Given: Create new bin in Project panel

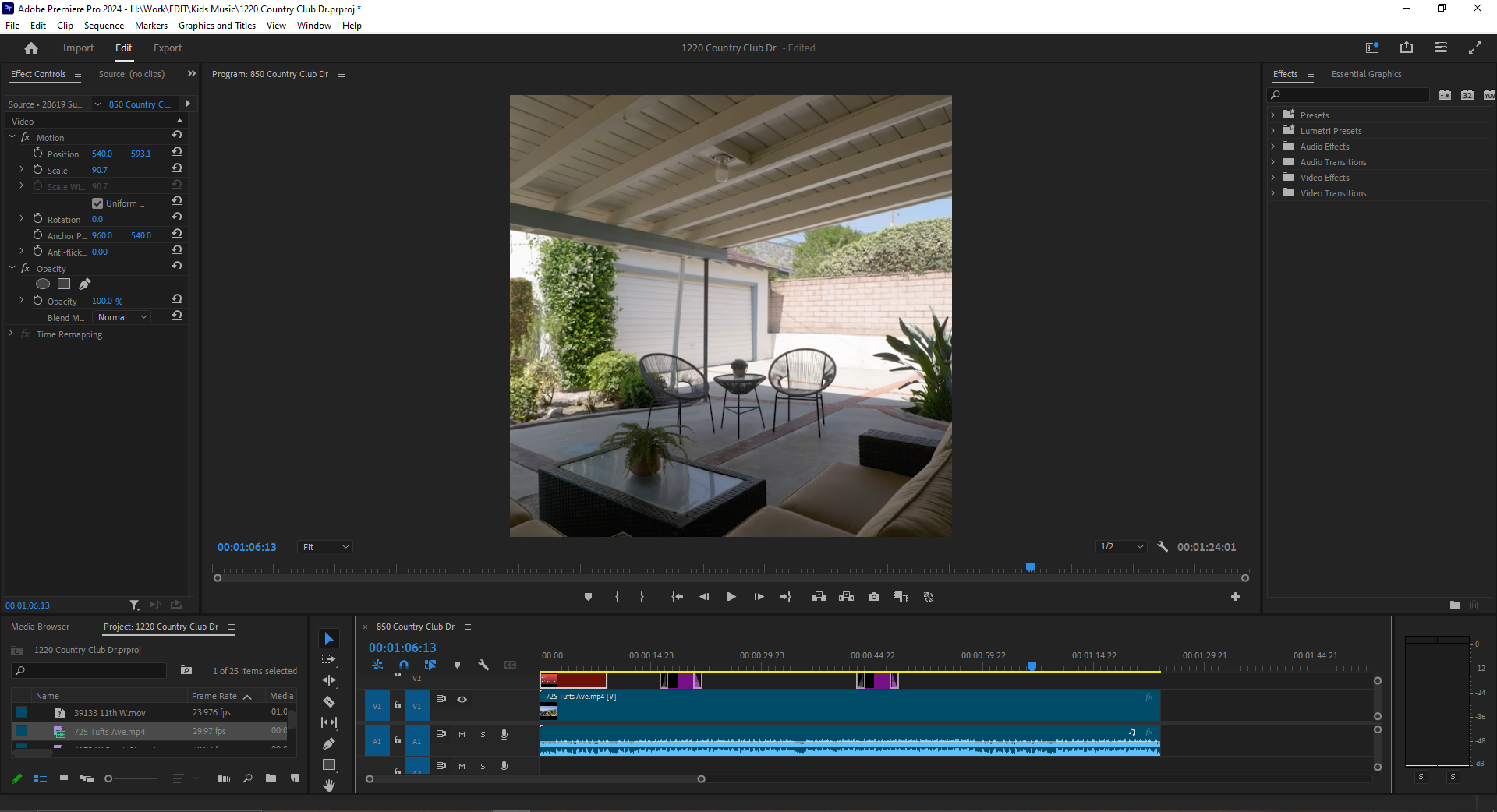Looking at the screenshot, I should tap(271, 778).
